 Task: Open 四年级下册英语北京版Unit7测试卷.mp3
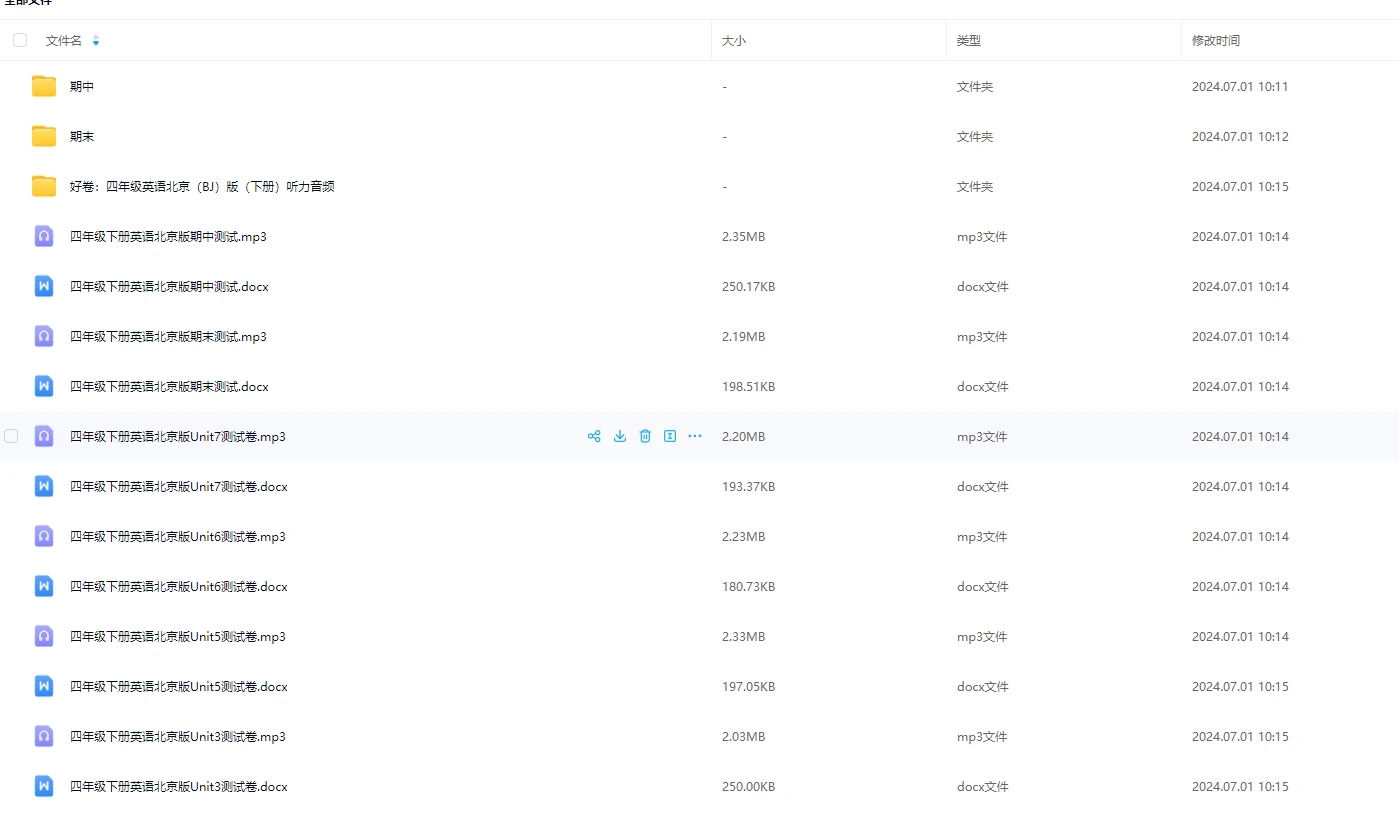178,437
